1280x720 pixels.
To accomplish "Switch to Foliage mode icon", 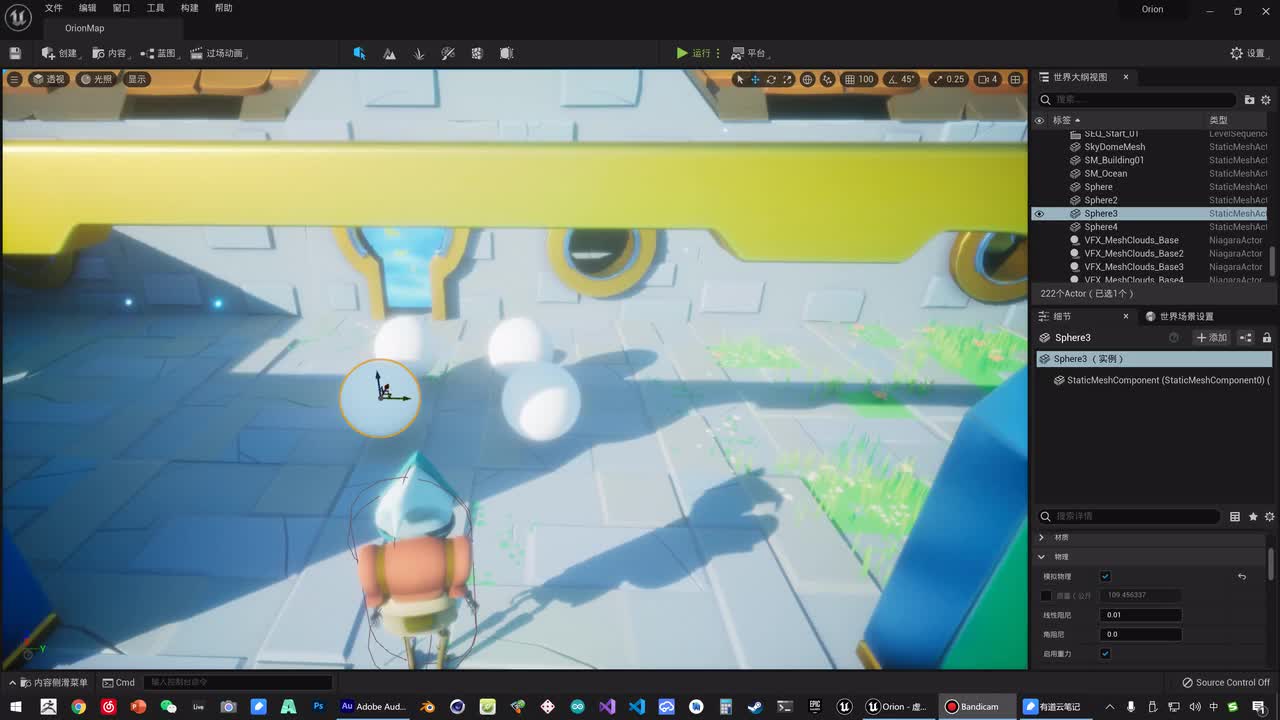I will (419, 53).
